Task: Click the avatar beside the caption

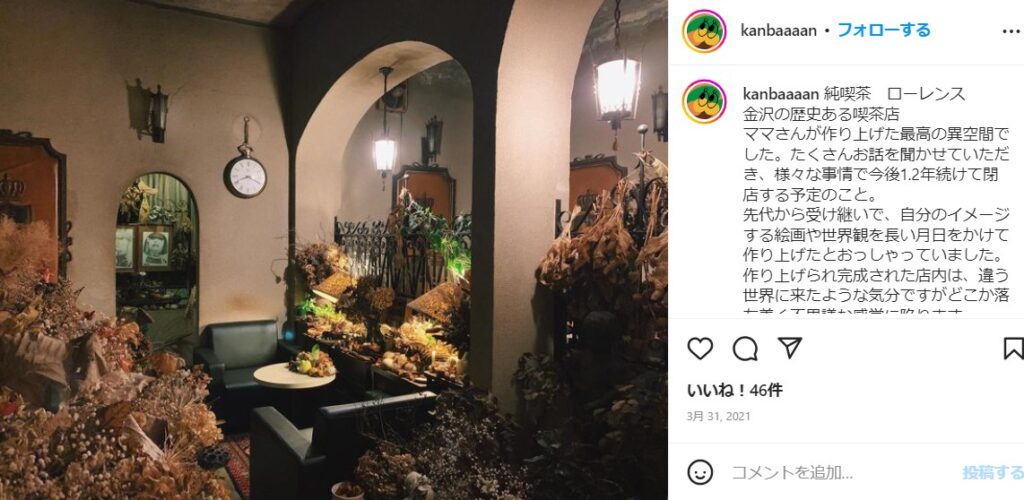Action: click(704, 101)
